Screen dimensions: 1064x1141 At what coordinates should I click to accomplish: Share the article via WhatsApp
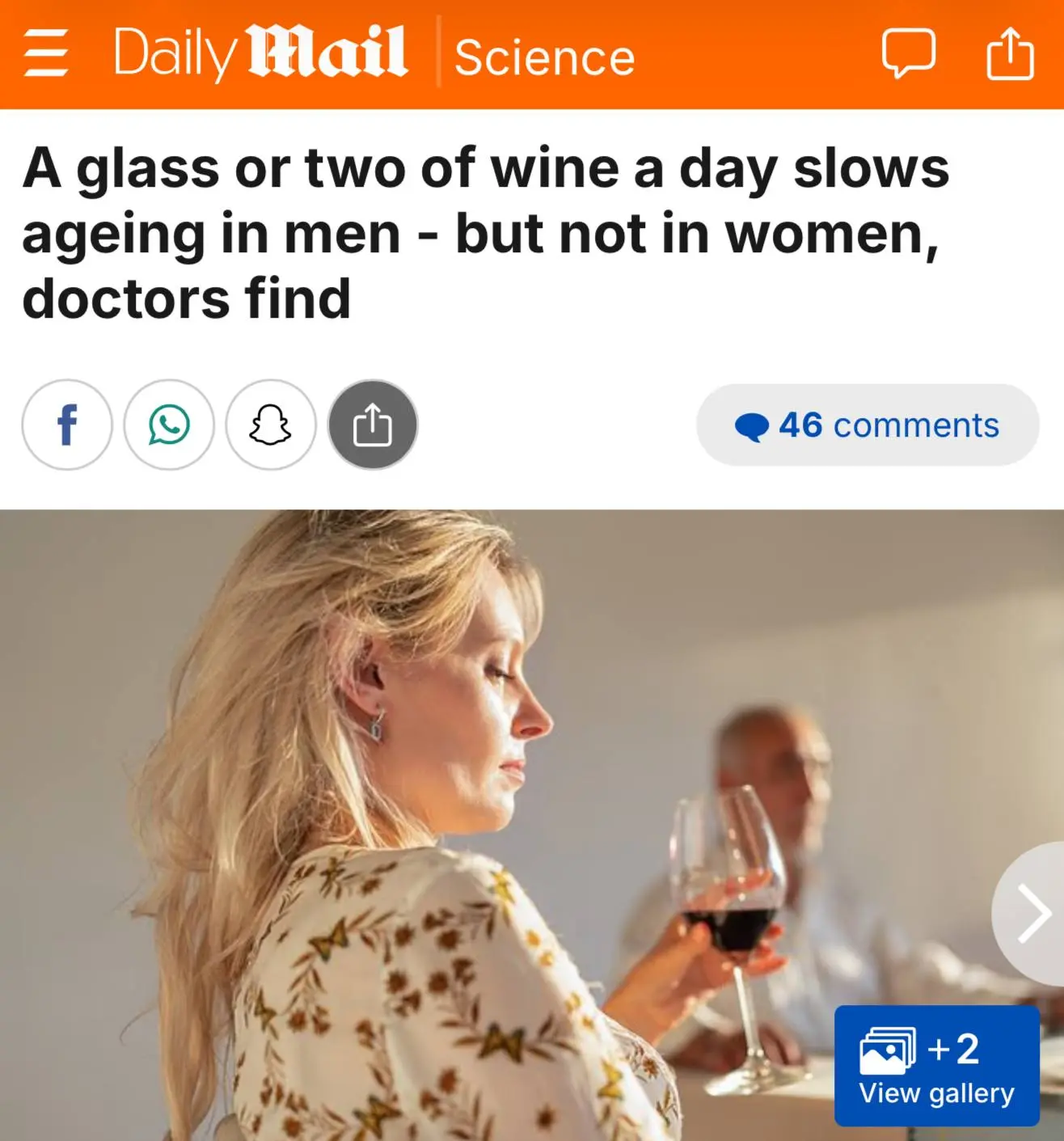tap(169, 425)
